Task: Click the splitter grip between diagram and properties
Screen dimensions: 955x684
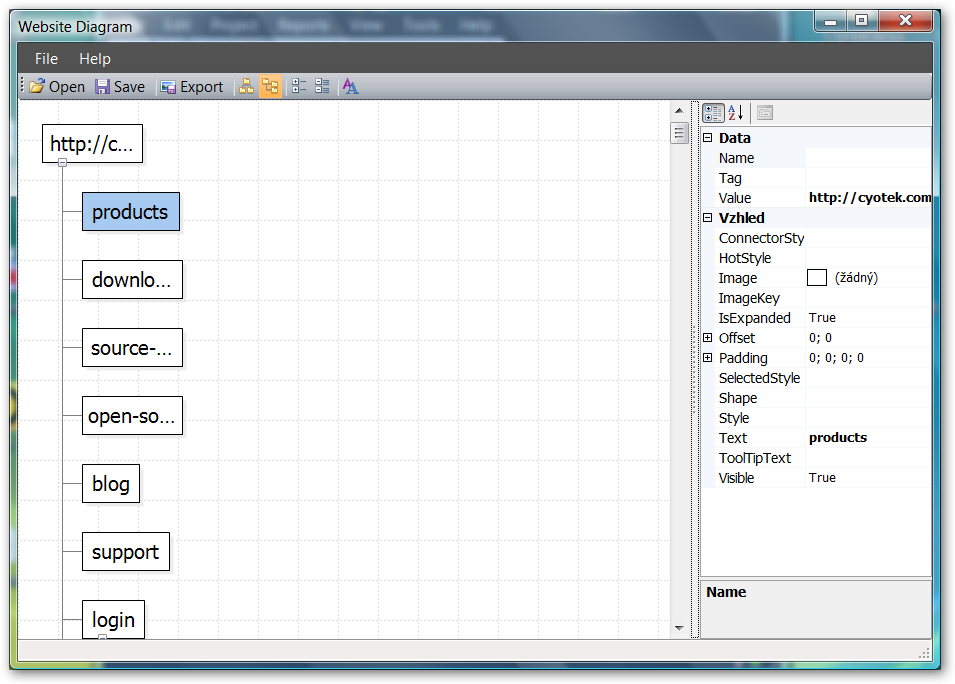Action: click(x=694, y=370)
